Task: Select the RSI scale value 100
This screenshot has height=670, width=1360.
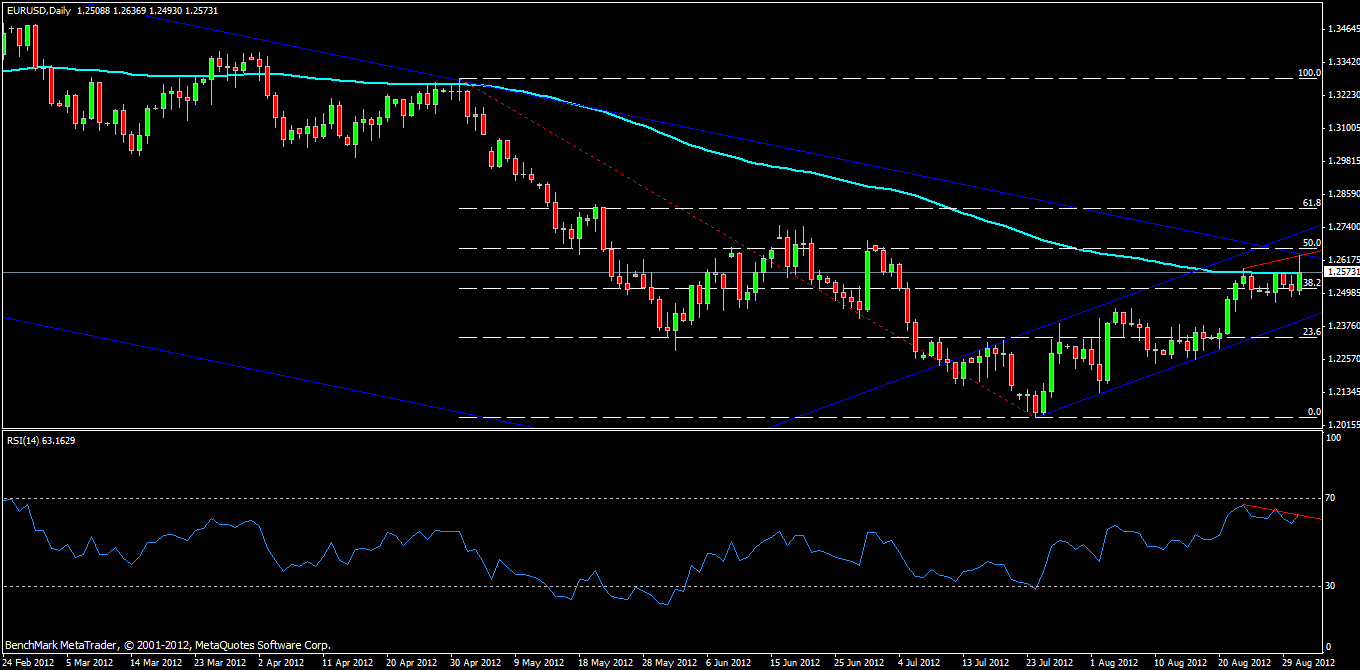Action: coord(1334,440)
